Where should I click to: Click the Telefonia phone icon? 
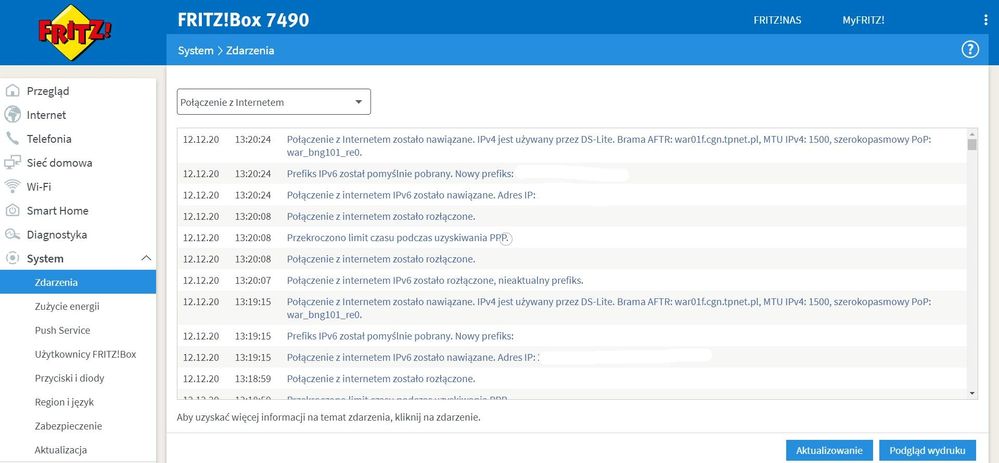(13, 139)
